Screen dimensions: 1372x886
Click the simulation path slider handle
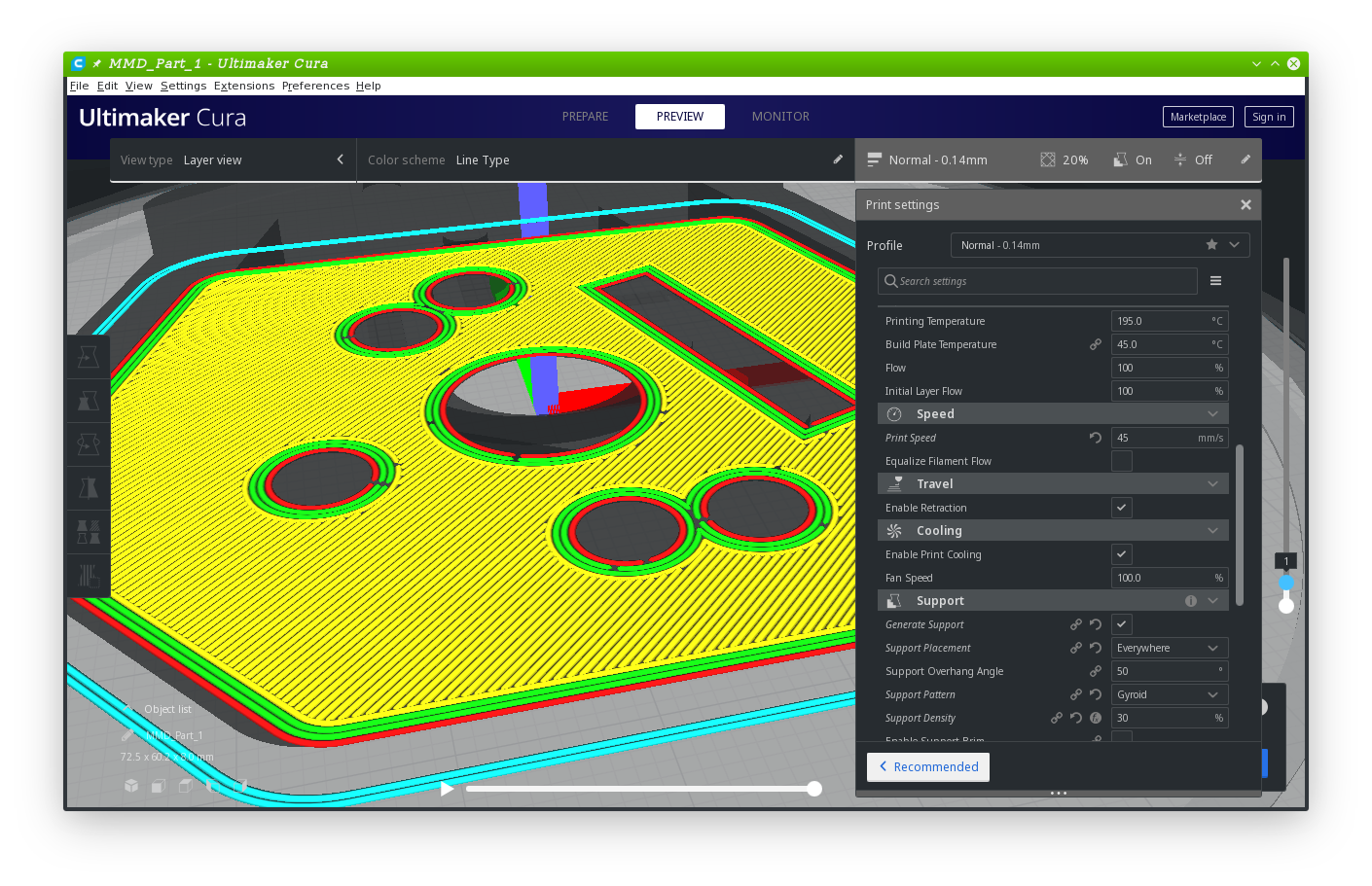[x=814, y=789]
